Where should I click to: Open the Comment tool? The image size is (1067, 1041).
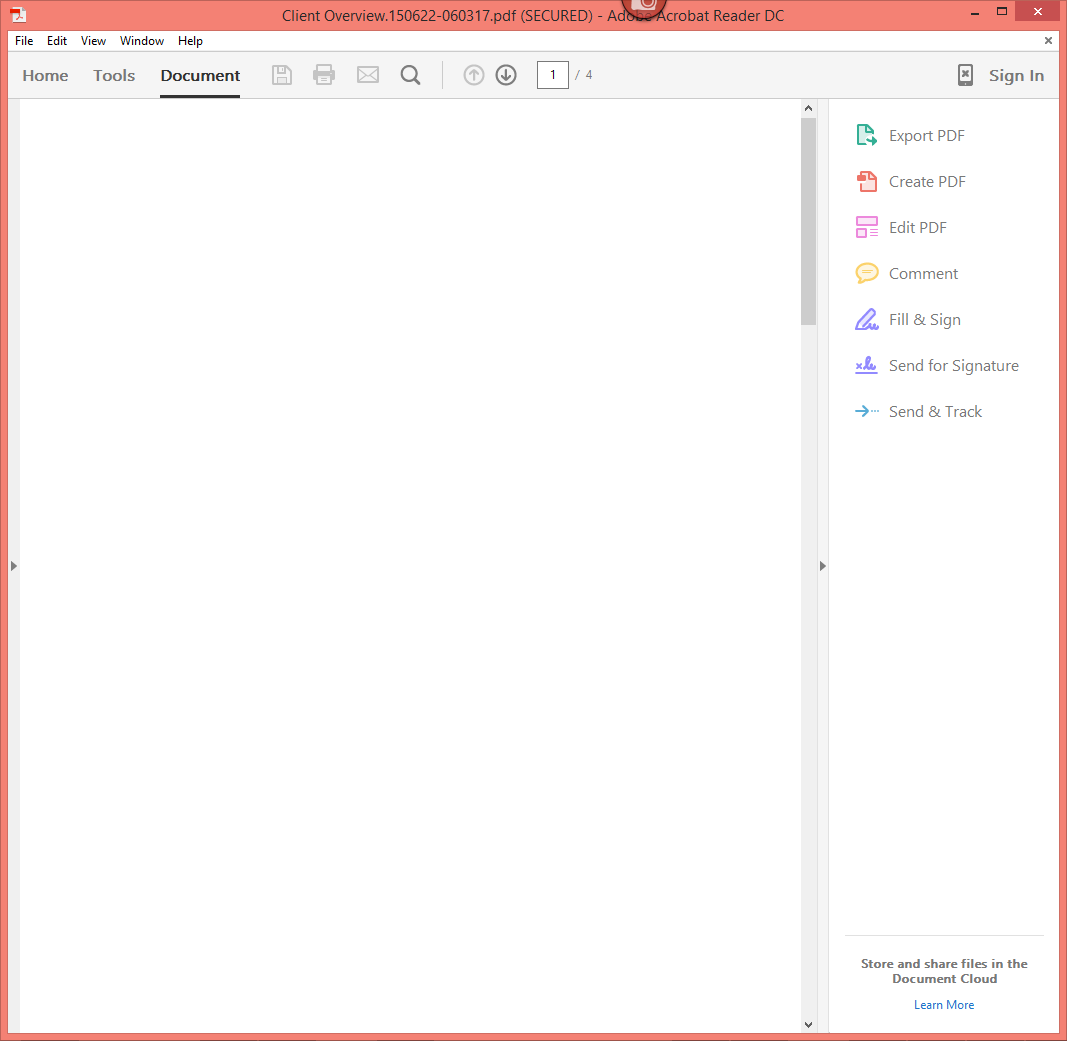coord(922,273)
